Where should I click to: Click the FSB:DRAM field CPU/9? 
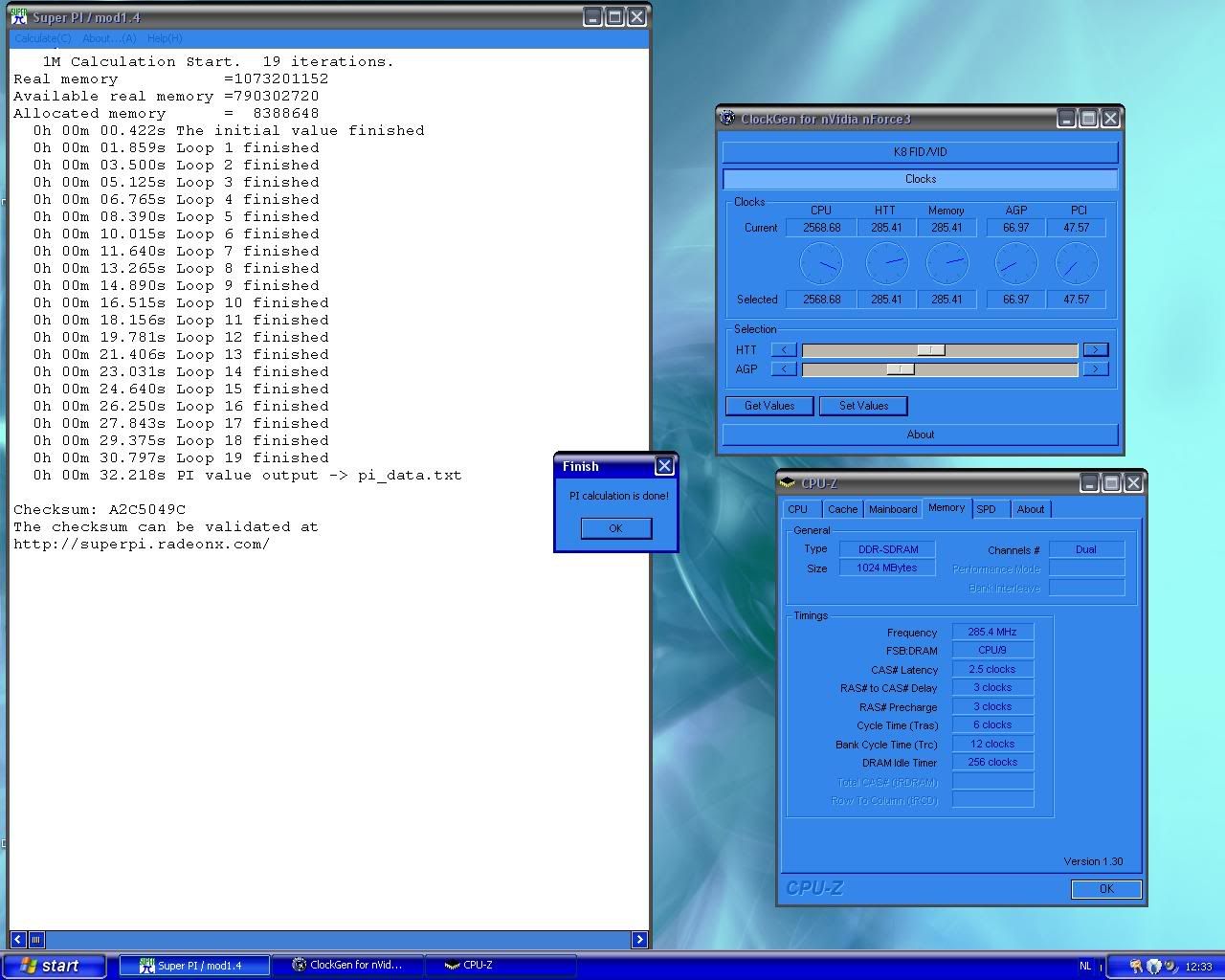click(x=992, y=651)
